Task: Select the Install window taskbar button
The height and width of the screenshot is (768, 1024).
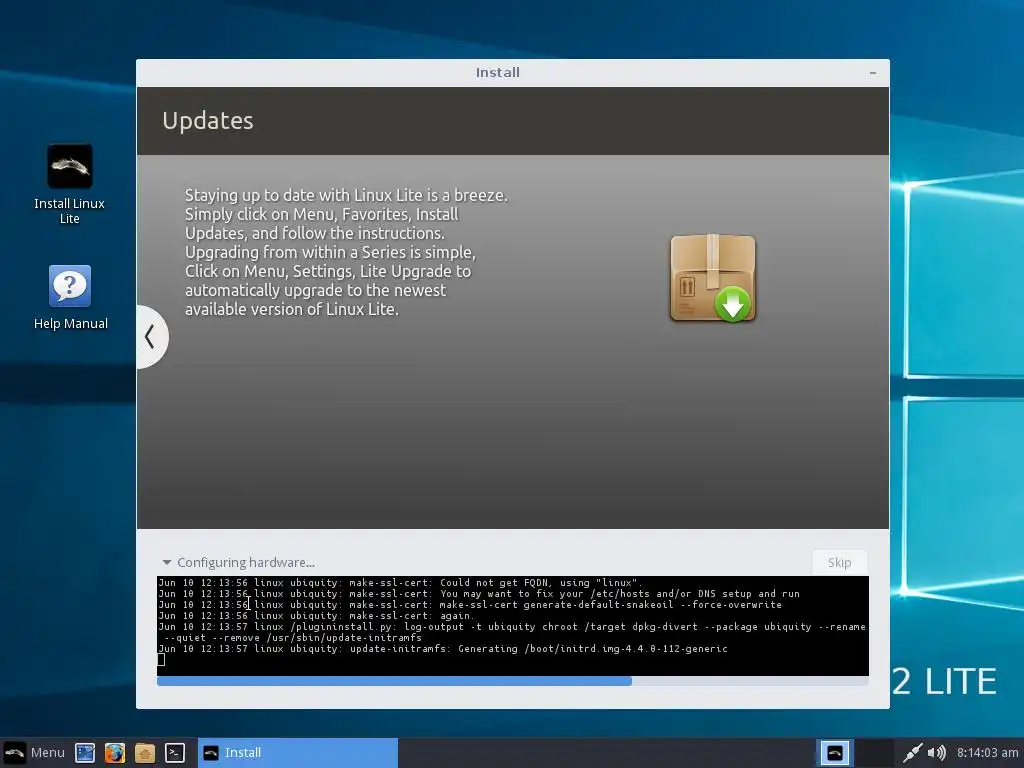Action: point(298,752)
